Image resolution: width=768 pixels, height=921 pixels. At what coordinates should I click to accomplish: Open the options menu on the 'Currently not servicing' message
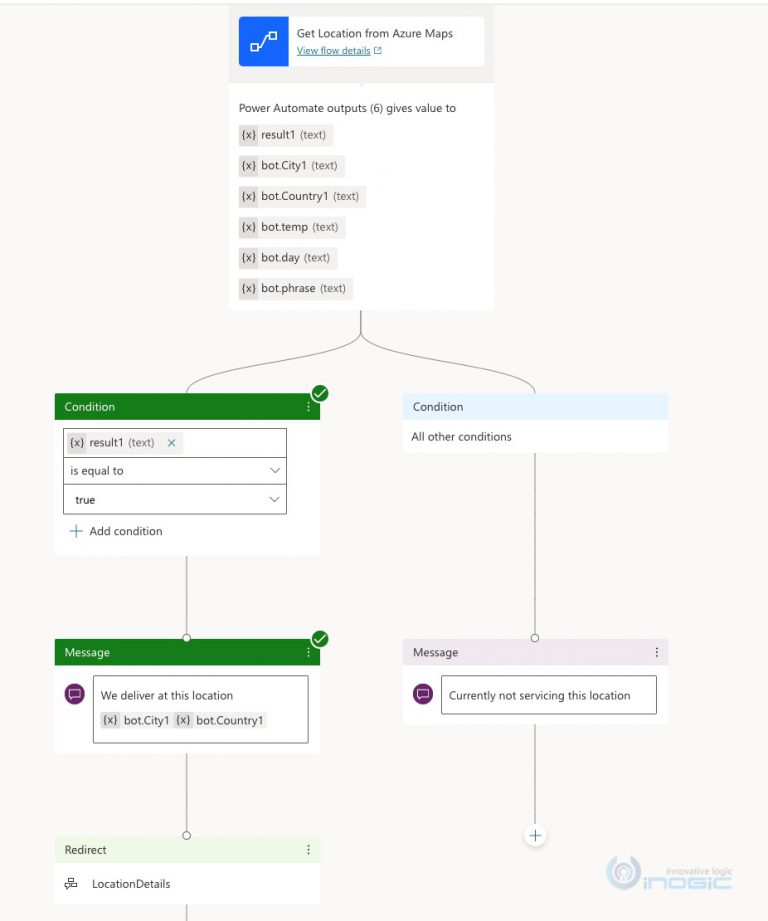657,652
